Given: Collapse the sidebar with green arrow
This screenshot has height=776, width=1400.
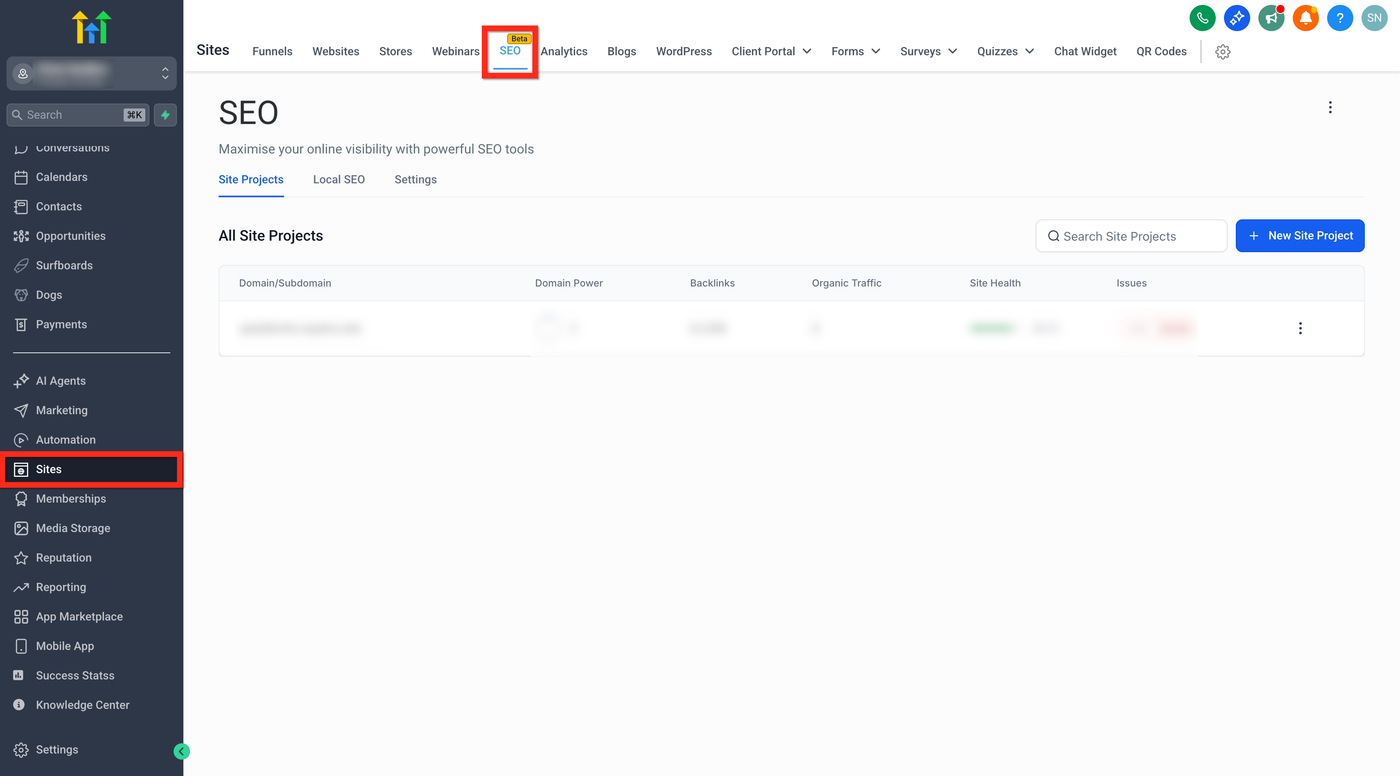Looking at the screenshot, I should 181,751.
